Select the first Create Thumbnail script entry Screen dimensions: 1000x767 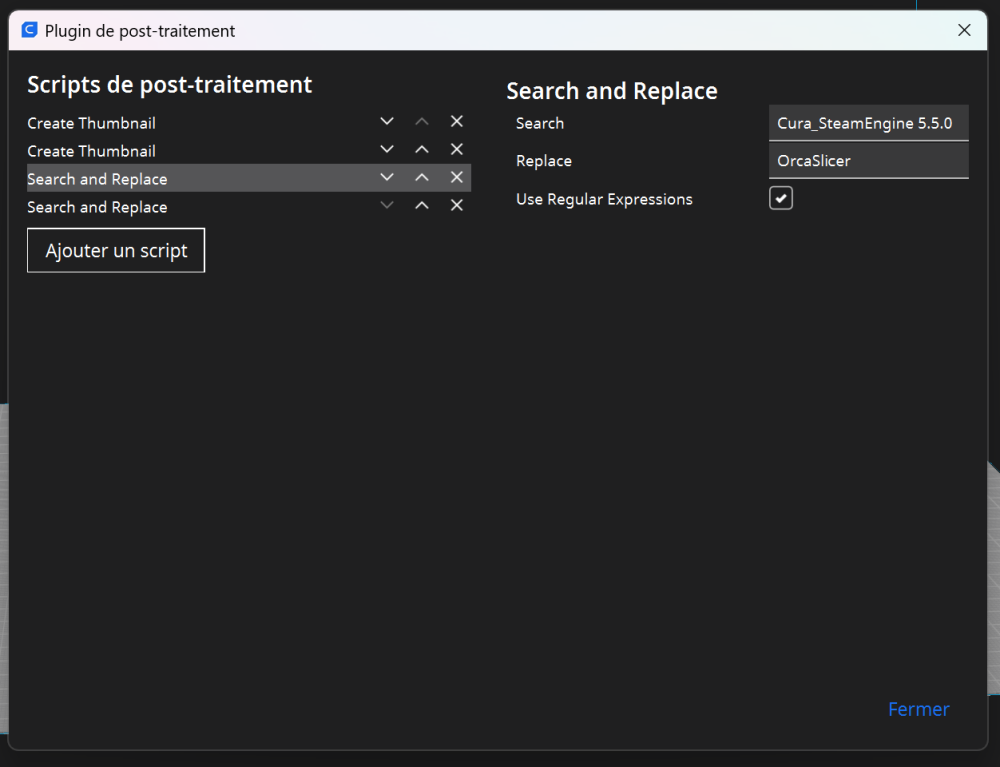[x=92, y=123]
